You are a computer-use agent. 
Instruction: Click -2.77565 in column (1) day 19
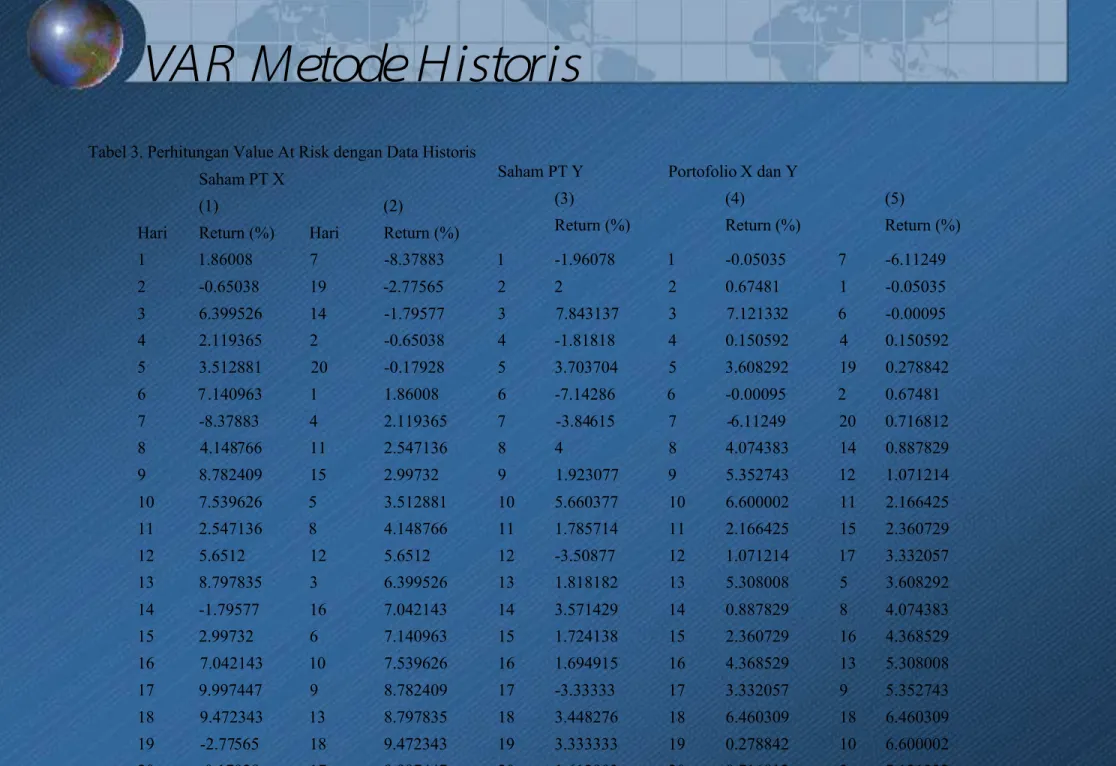[x=229, y=744]
